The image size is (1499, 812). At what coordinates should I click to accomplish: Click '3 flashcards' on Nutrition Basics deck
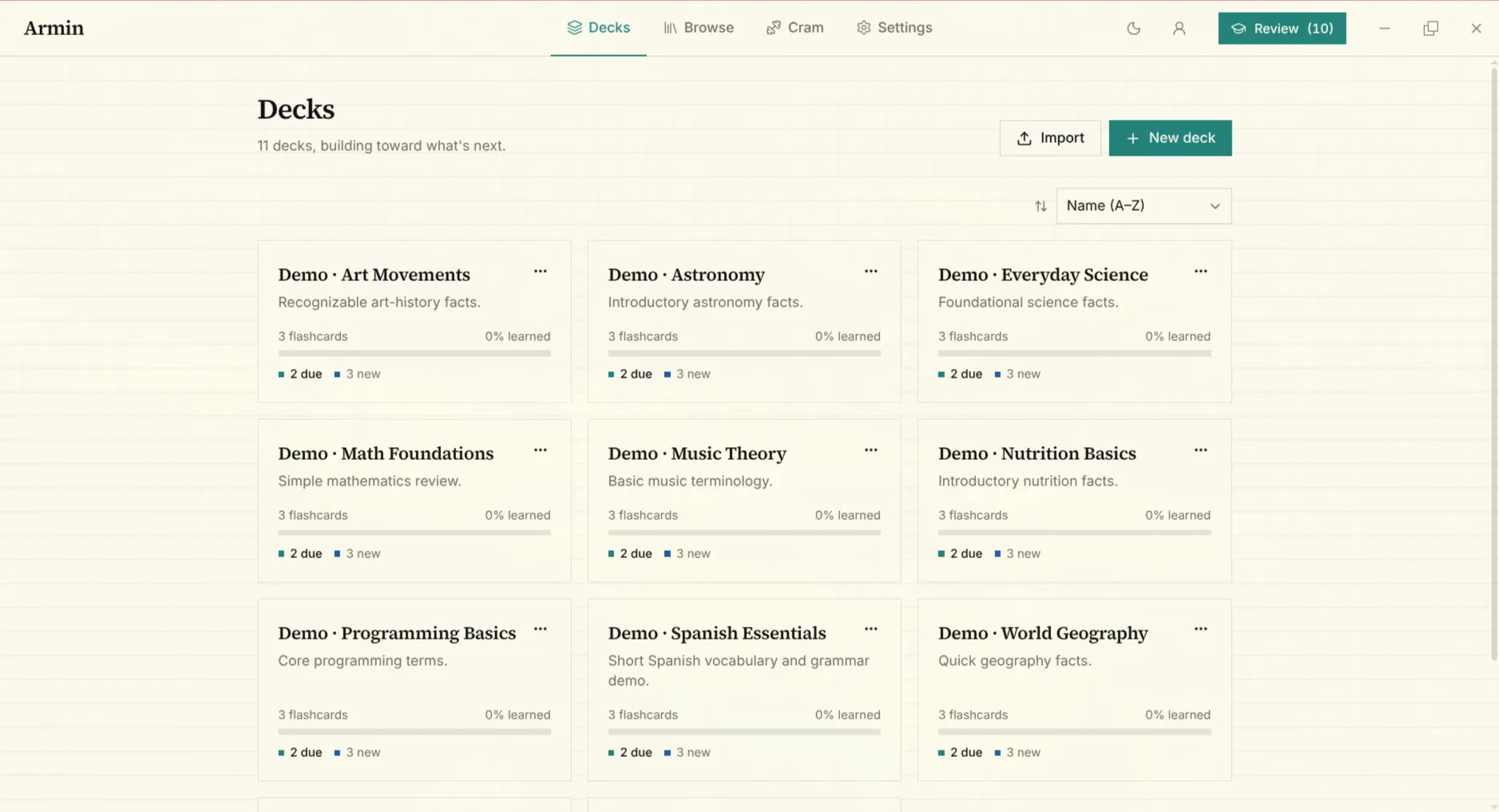click(x=973, y=515)
